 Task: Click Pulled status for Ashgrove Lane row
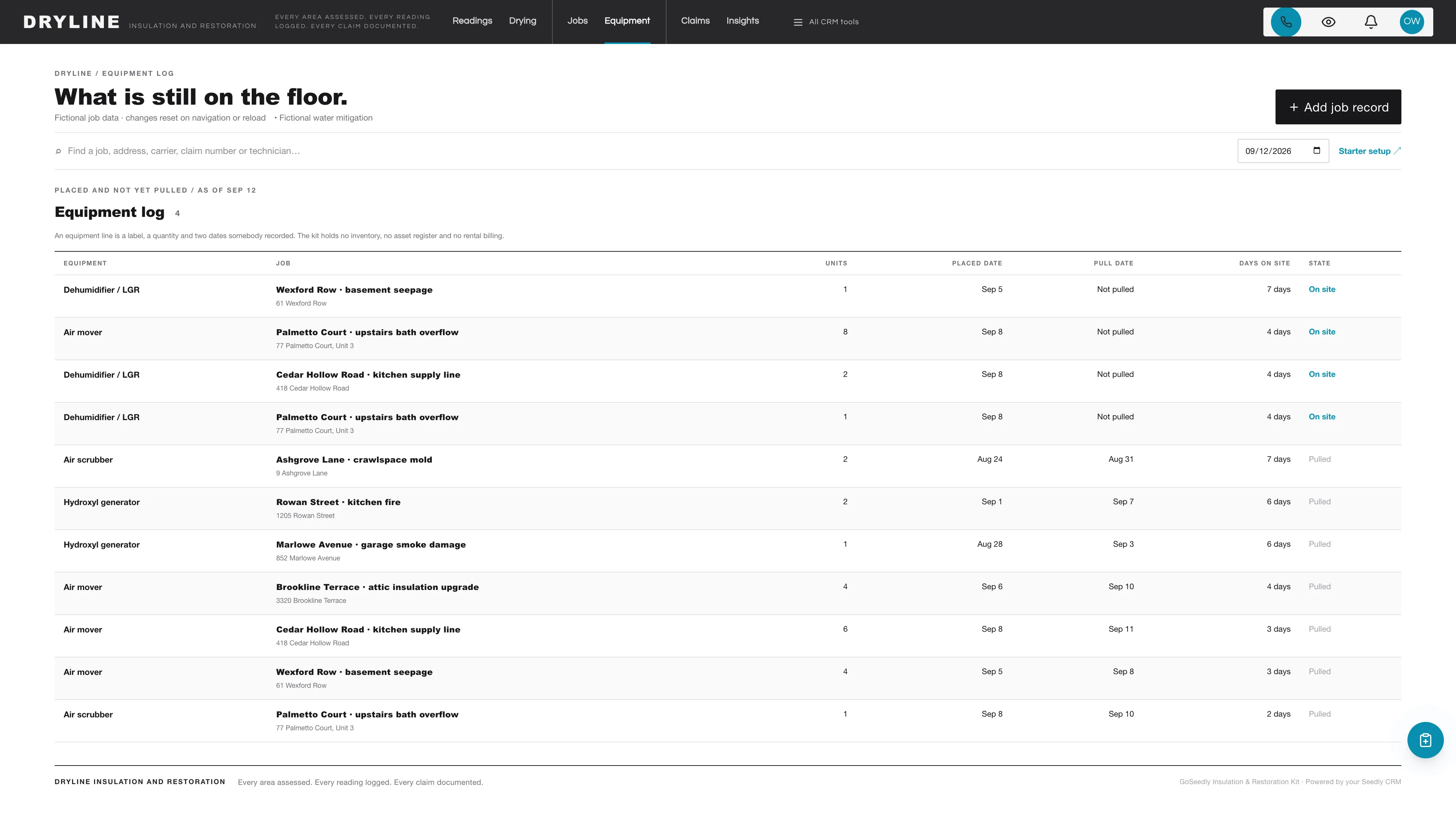(x=1319, y=459)
